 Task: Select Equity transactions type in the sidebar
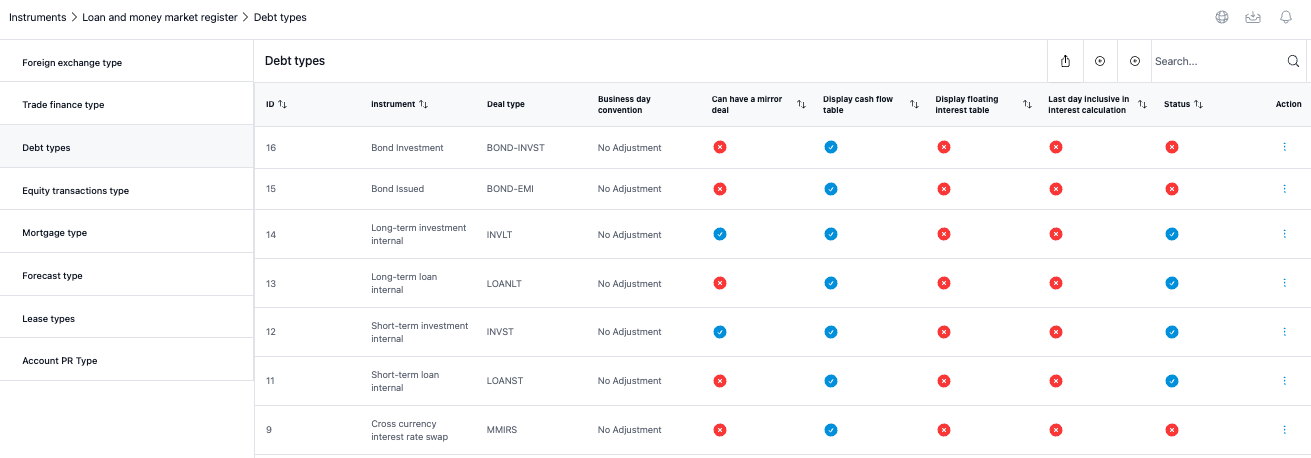(x=127, y=190)
